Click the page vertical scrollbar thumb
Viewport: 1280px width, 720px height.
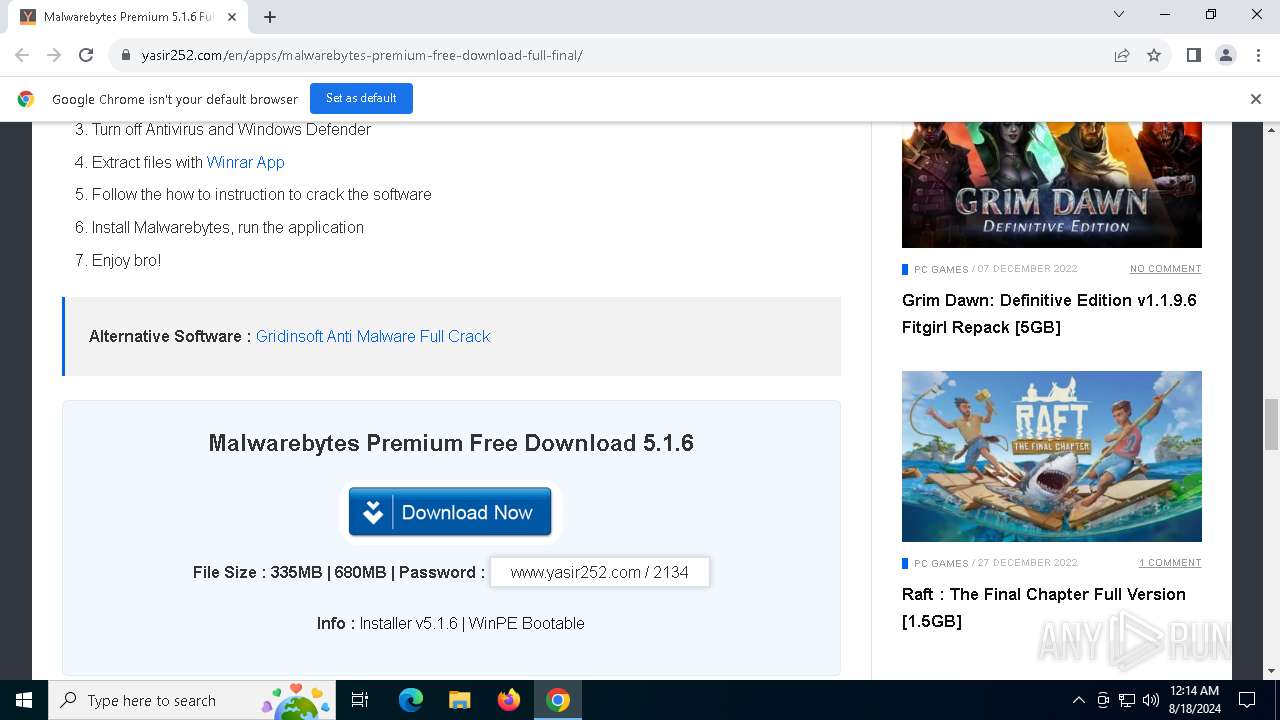click(x=1272, y=424)
